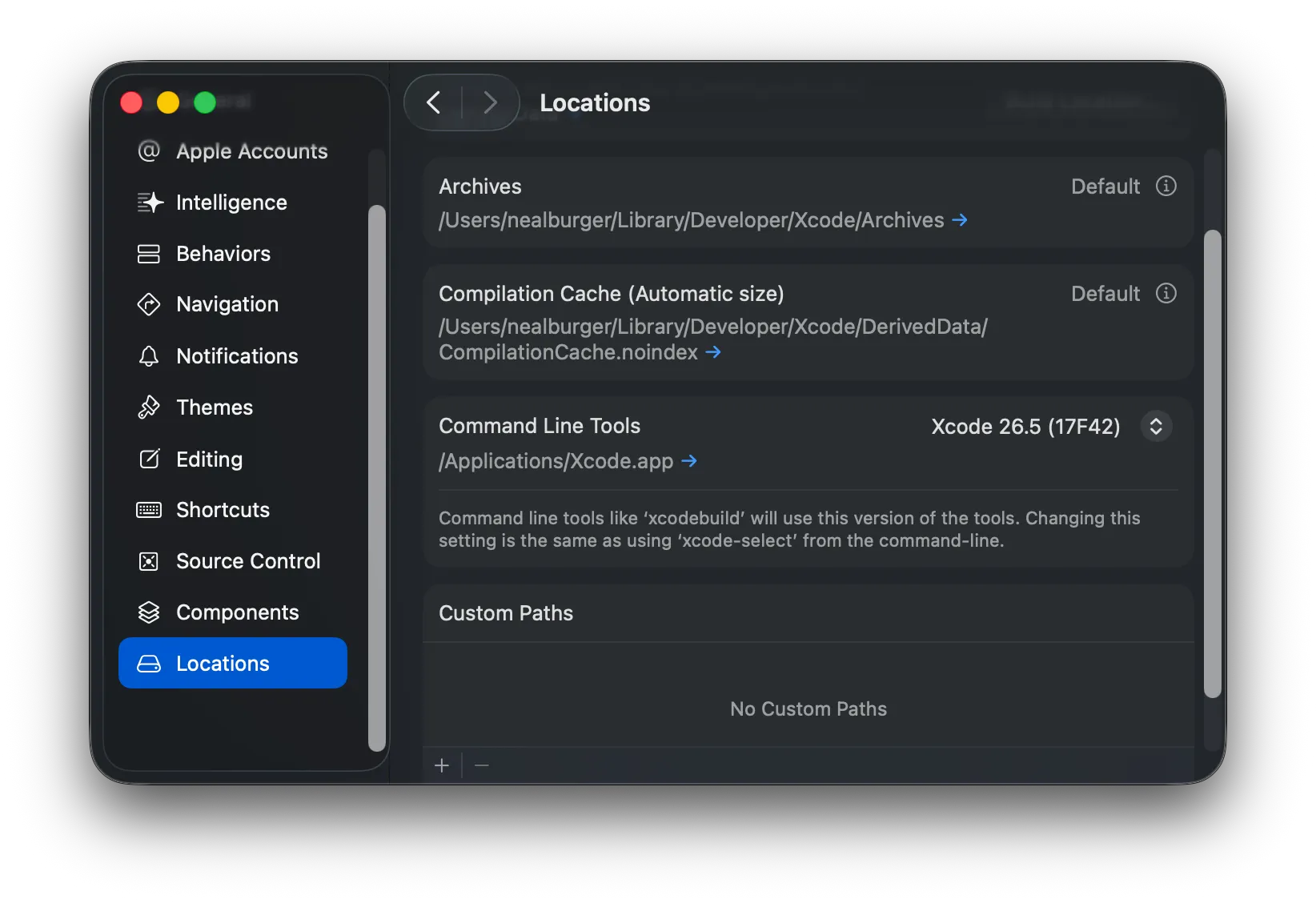Image resolution: width=1316 pixels, height=903 pixels.
Task: Close the settings window with red button
Action: click(x=131, y=102)
